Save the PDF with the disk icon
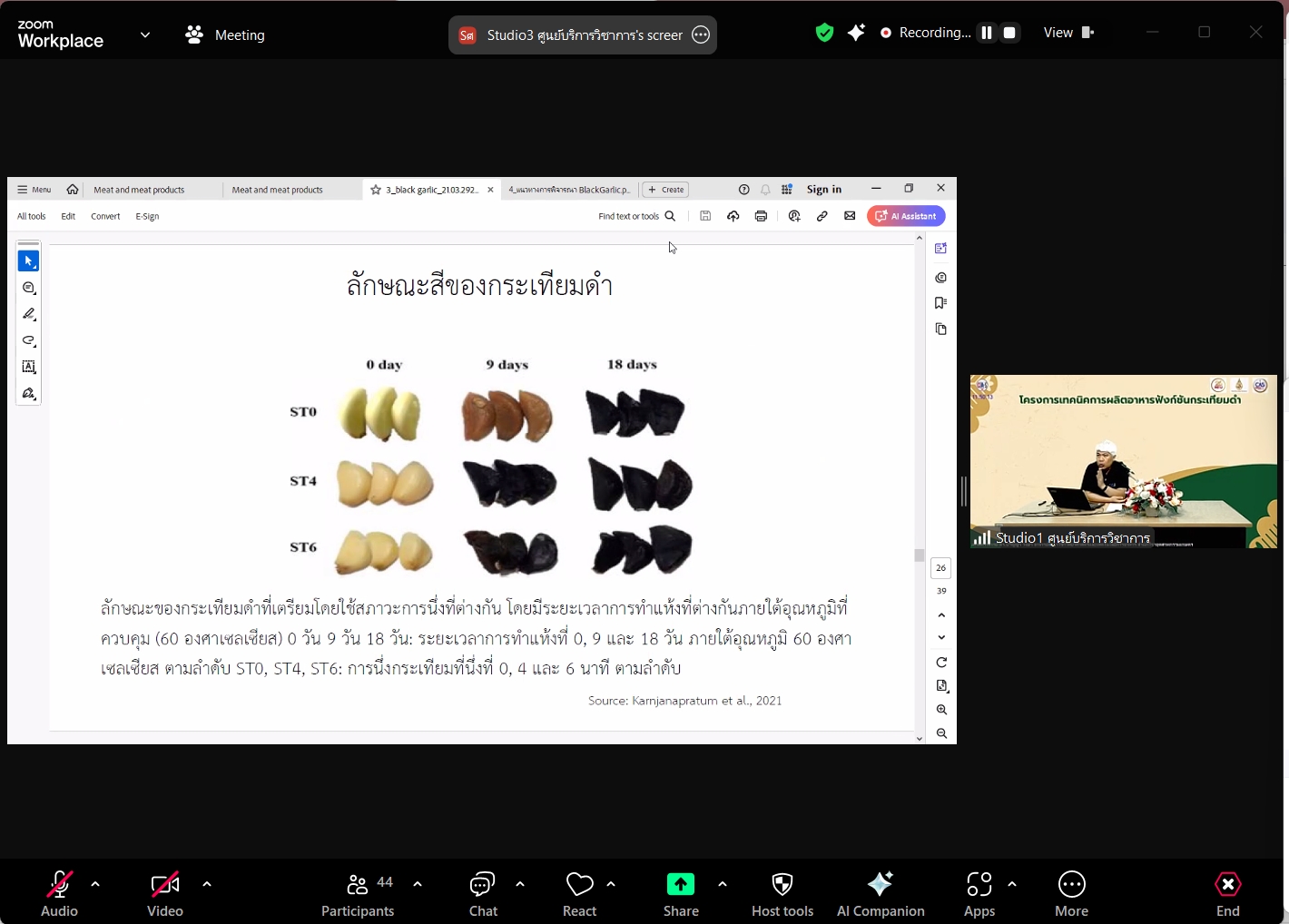The height and width of the screenshot is (924, 1289). coord(705,216)
